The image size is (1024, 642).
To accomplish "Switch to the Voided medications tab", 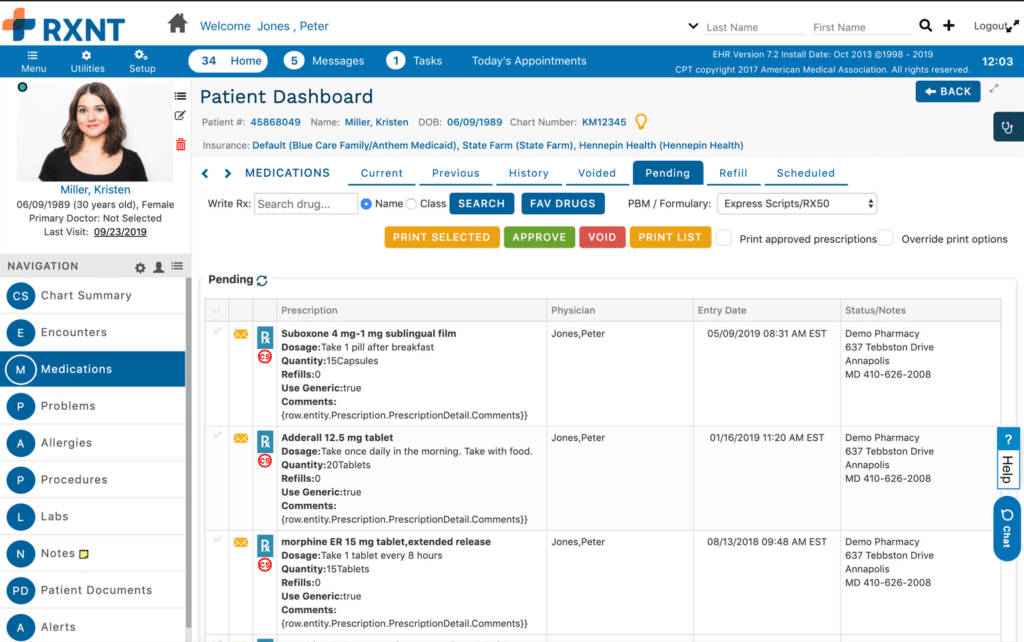I will tap(597, 172).
